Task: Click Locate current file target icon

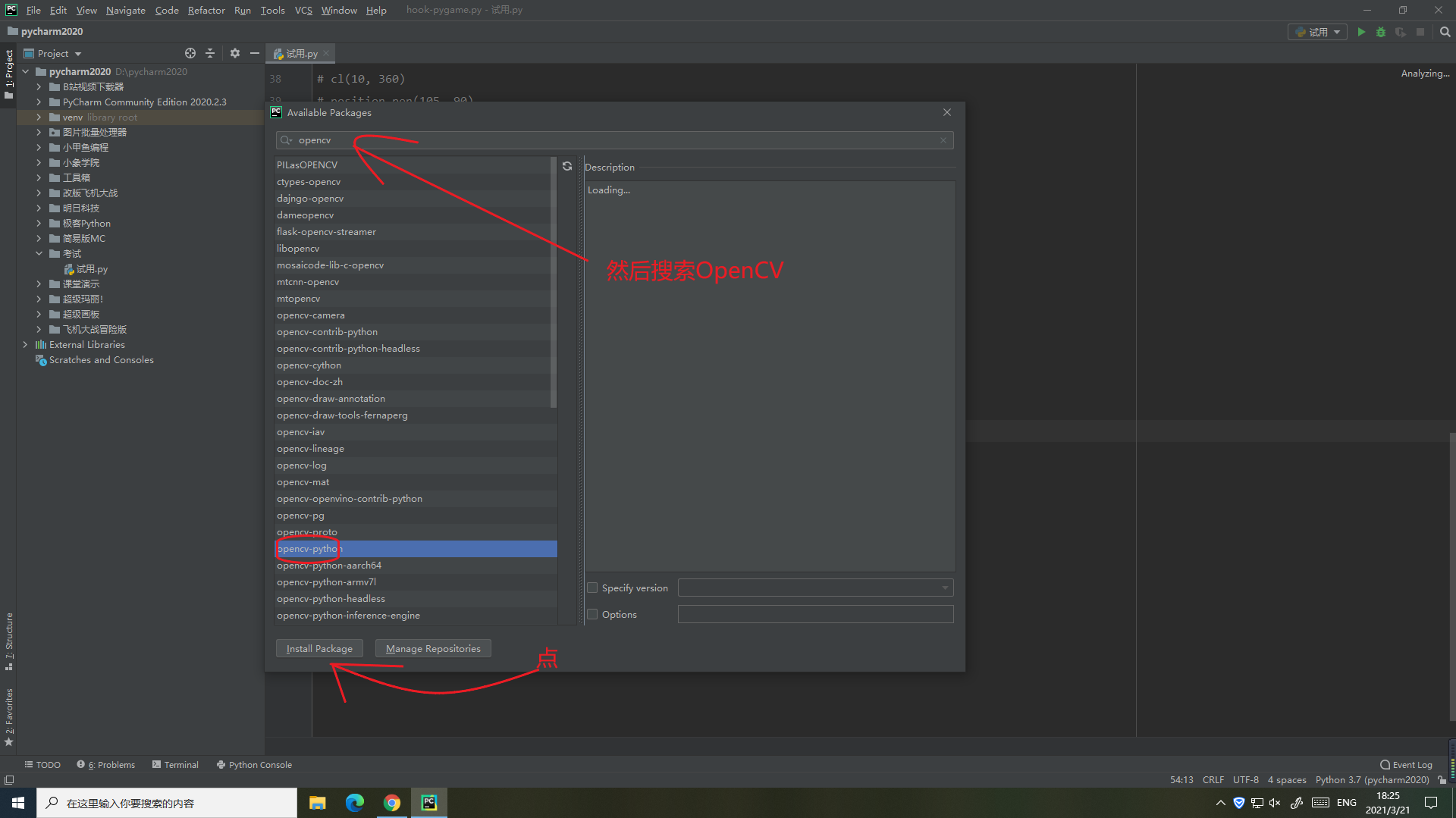Action: 190,53
